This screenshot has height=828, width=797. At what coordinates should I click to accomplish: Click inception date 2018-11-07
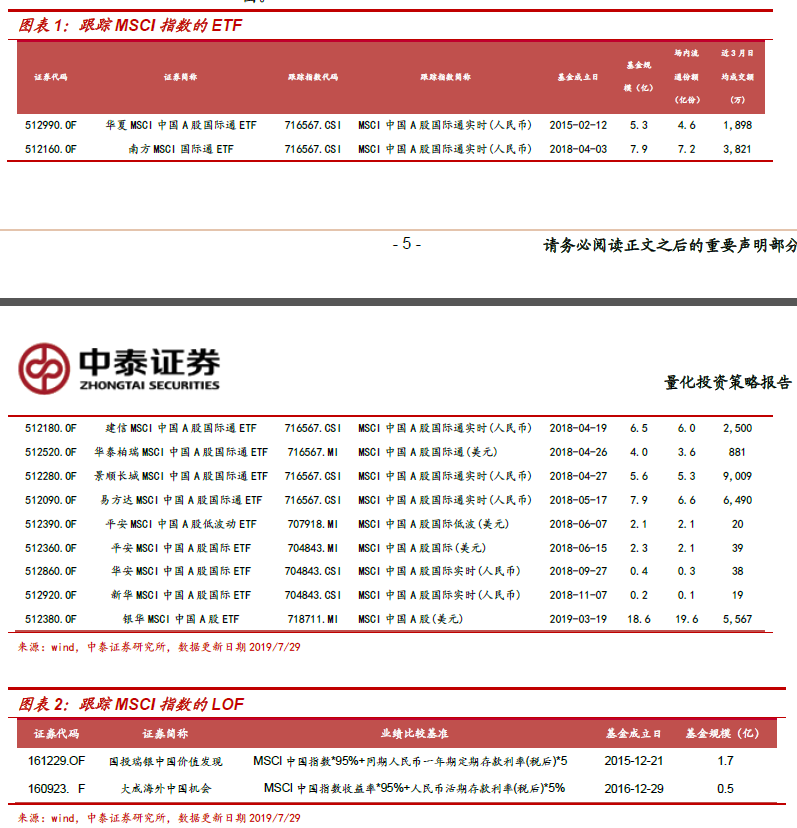coord(578,595)
